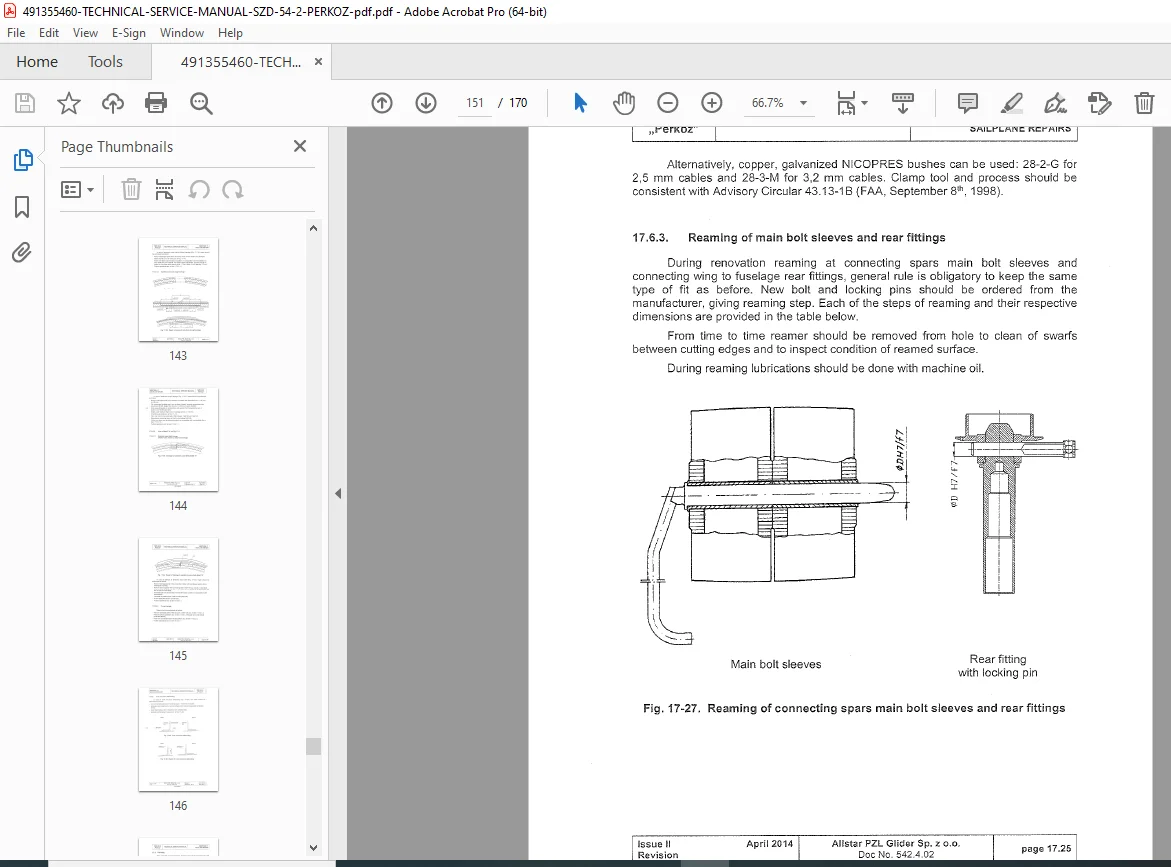Image resolution: width=1171 pixels, height=867 pixels.
Task: Rotate the page counterclockwise
Action: (199, 190)
